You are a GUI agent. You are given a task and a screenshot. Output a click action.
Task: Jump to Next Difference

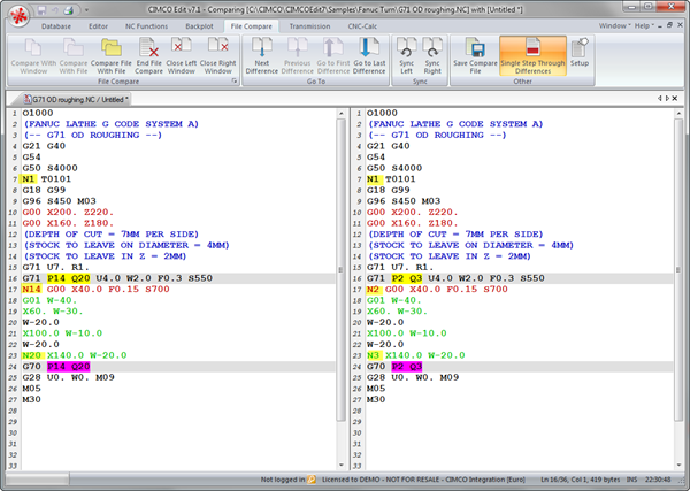262,56
